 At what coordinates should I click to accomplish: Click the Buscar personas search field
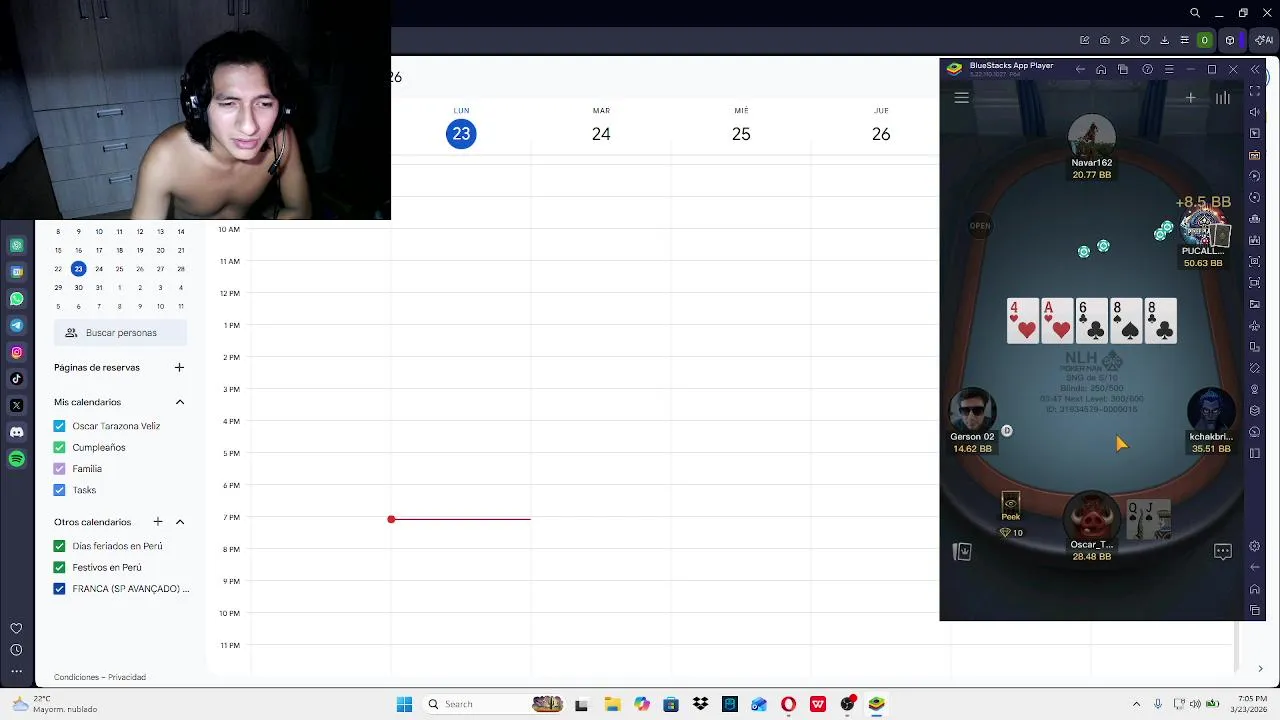pos(120,332)
